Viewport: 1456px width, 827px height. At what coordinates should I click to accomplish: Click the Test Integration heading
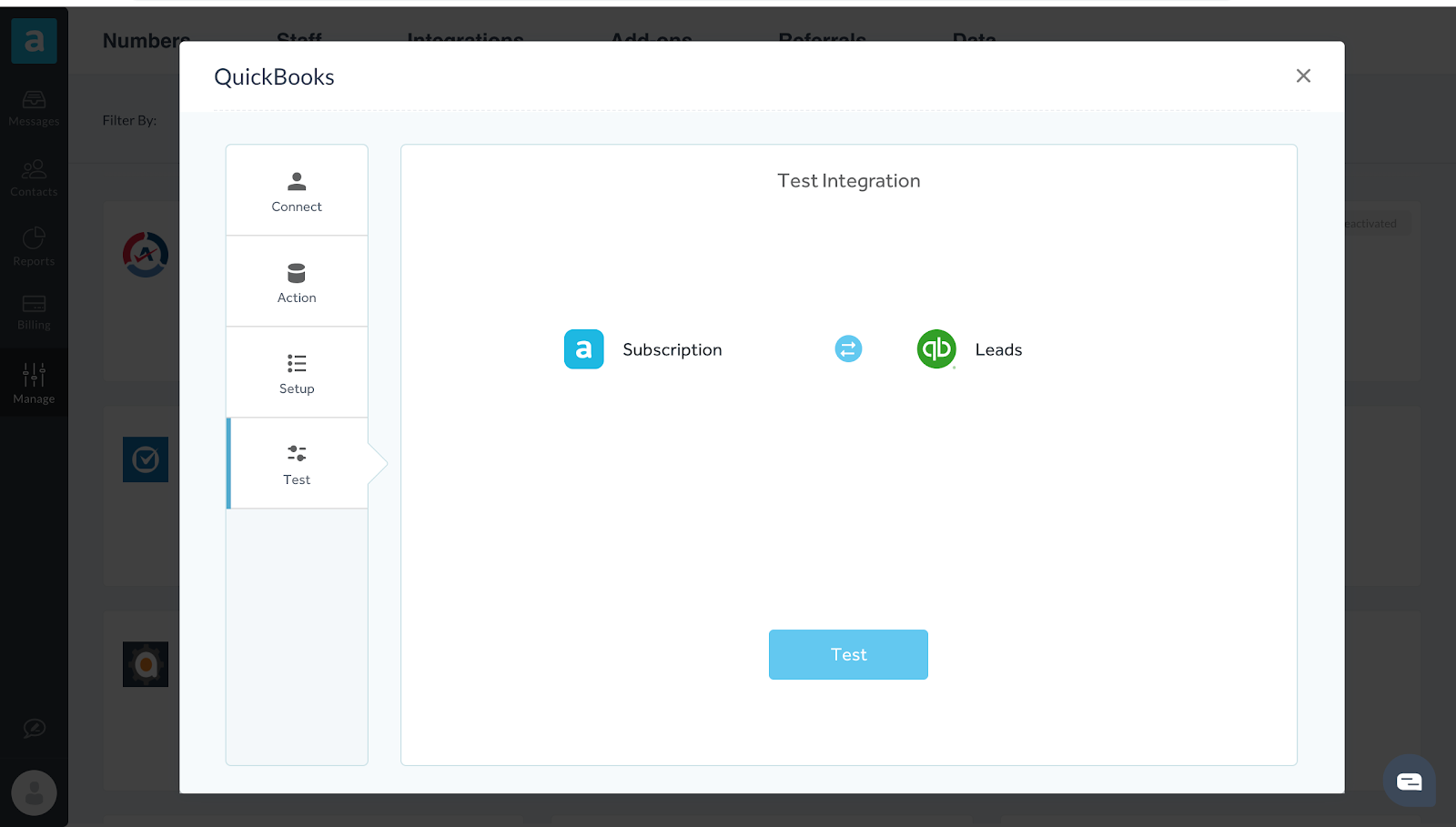tap(848, 180)
